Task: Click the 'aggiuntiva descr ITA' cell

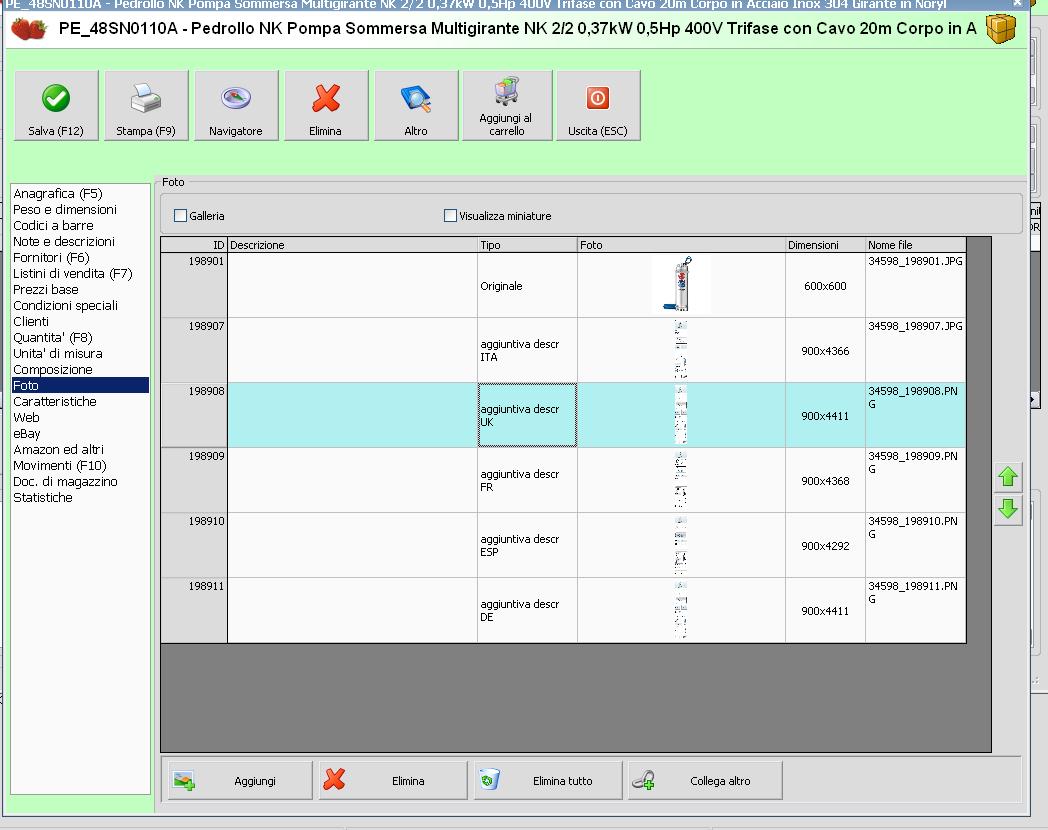Action: [x=527, y=350]
